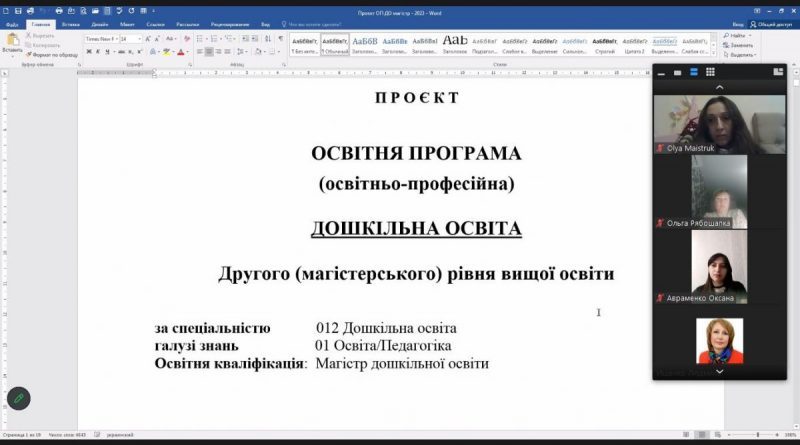Click the Общий доступ share button

(771, 24)
